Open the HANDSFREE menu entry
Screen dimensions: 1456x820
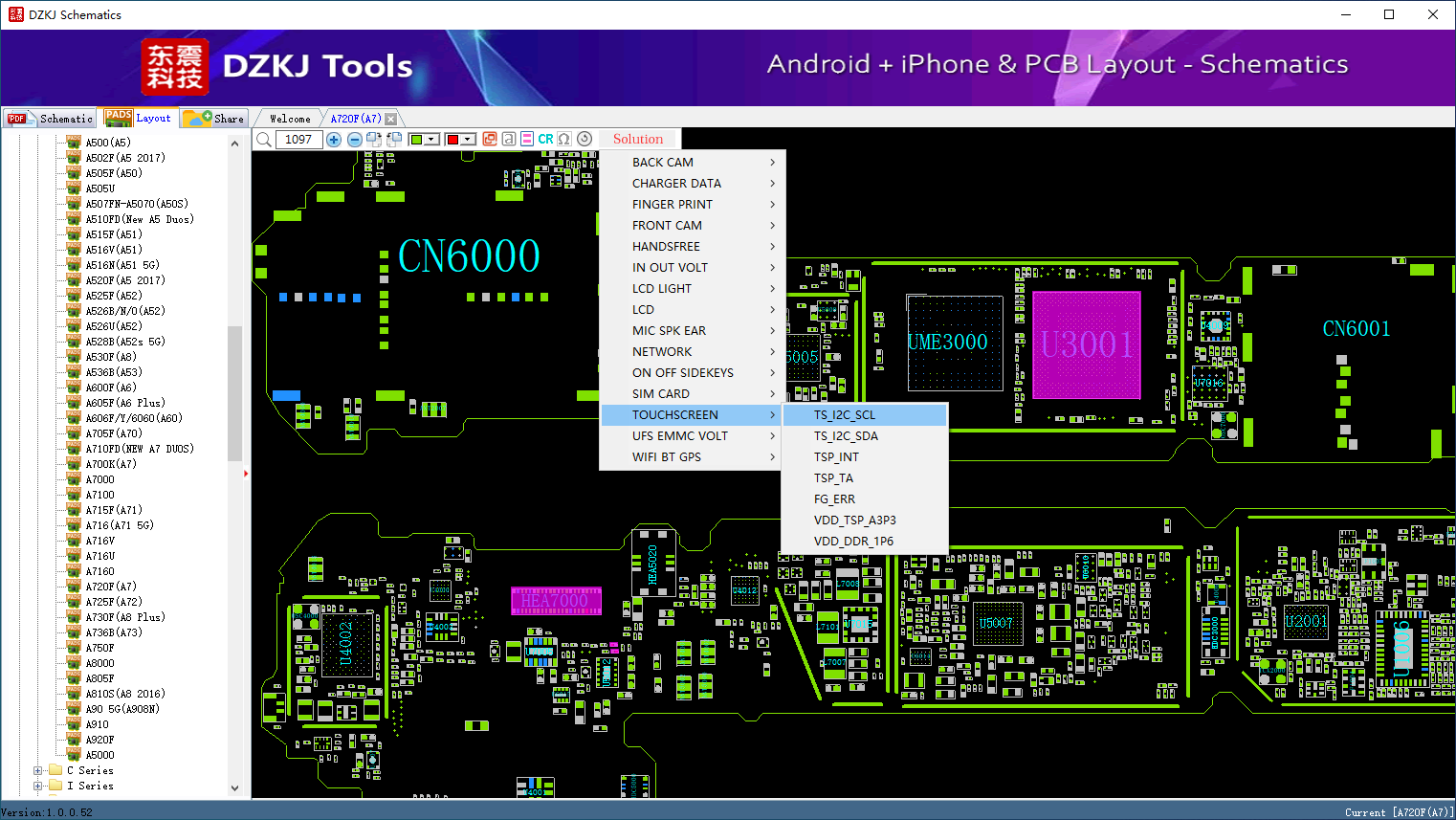coord(693,247)
